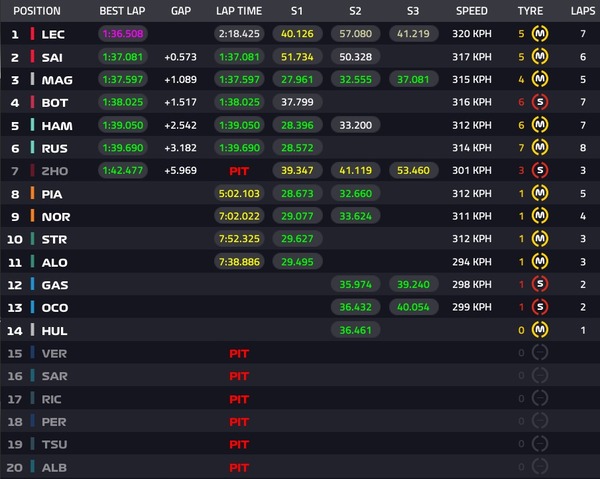The width and height of the screenshot is (600, 479).
Task: Click Bottas's red soft tyre icon
Action: click(x=540, y=102)
